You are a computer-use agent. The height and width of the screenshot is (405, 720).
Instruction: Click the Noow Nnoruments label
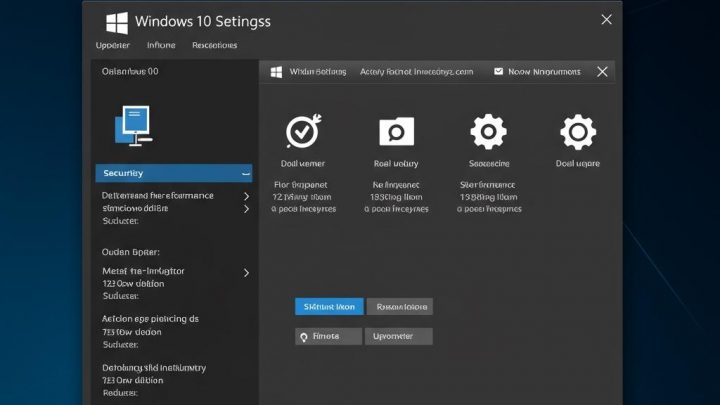[544, 72]
